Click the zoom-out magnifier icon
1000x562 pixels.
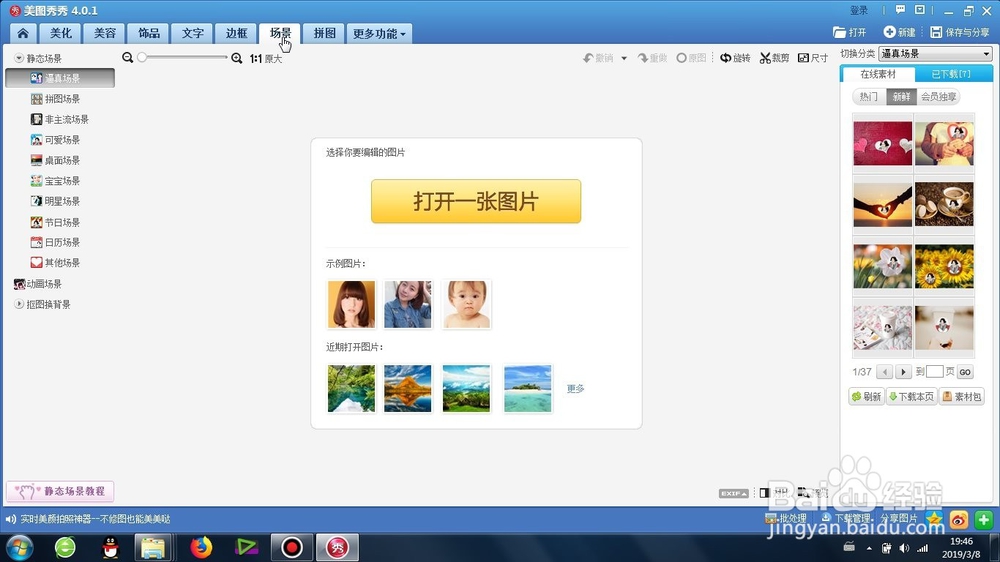coord(128,57)
